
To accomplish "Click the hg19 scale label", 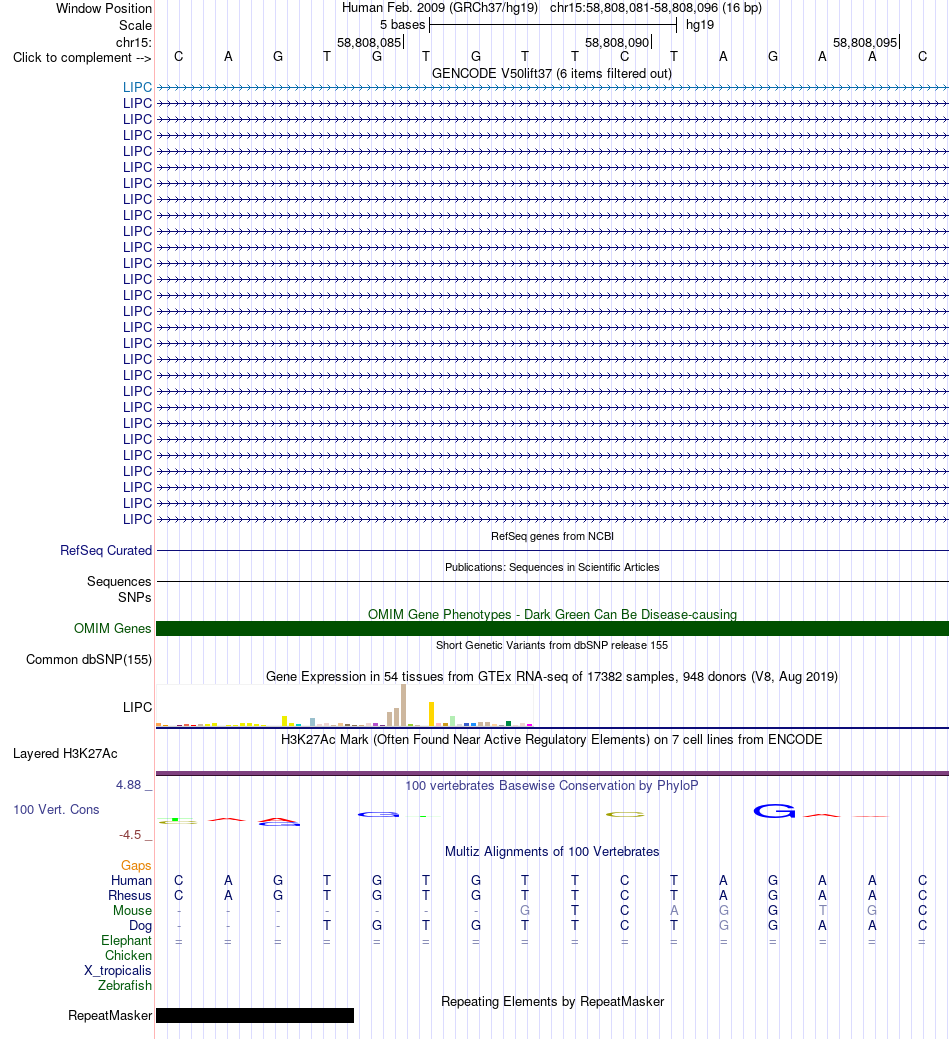I will 700,25.
